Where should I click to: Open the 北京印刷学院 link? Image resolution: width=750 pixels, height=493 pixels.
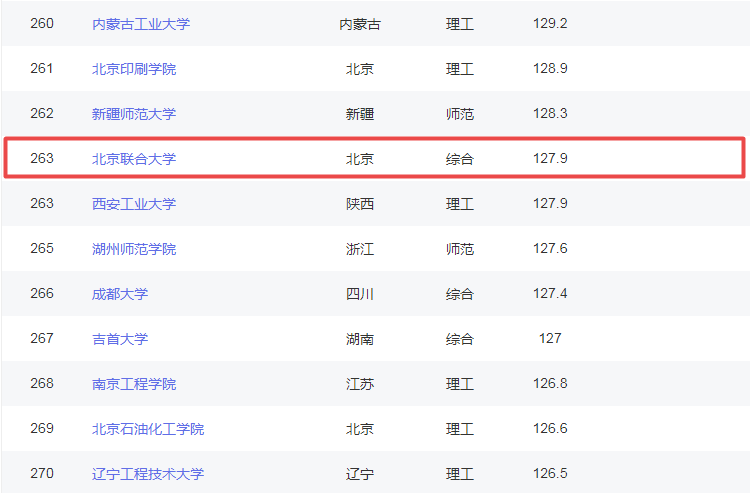[x=134, y=69]
